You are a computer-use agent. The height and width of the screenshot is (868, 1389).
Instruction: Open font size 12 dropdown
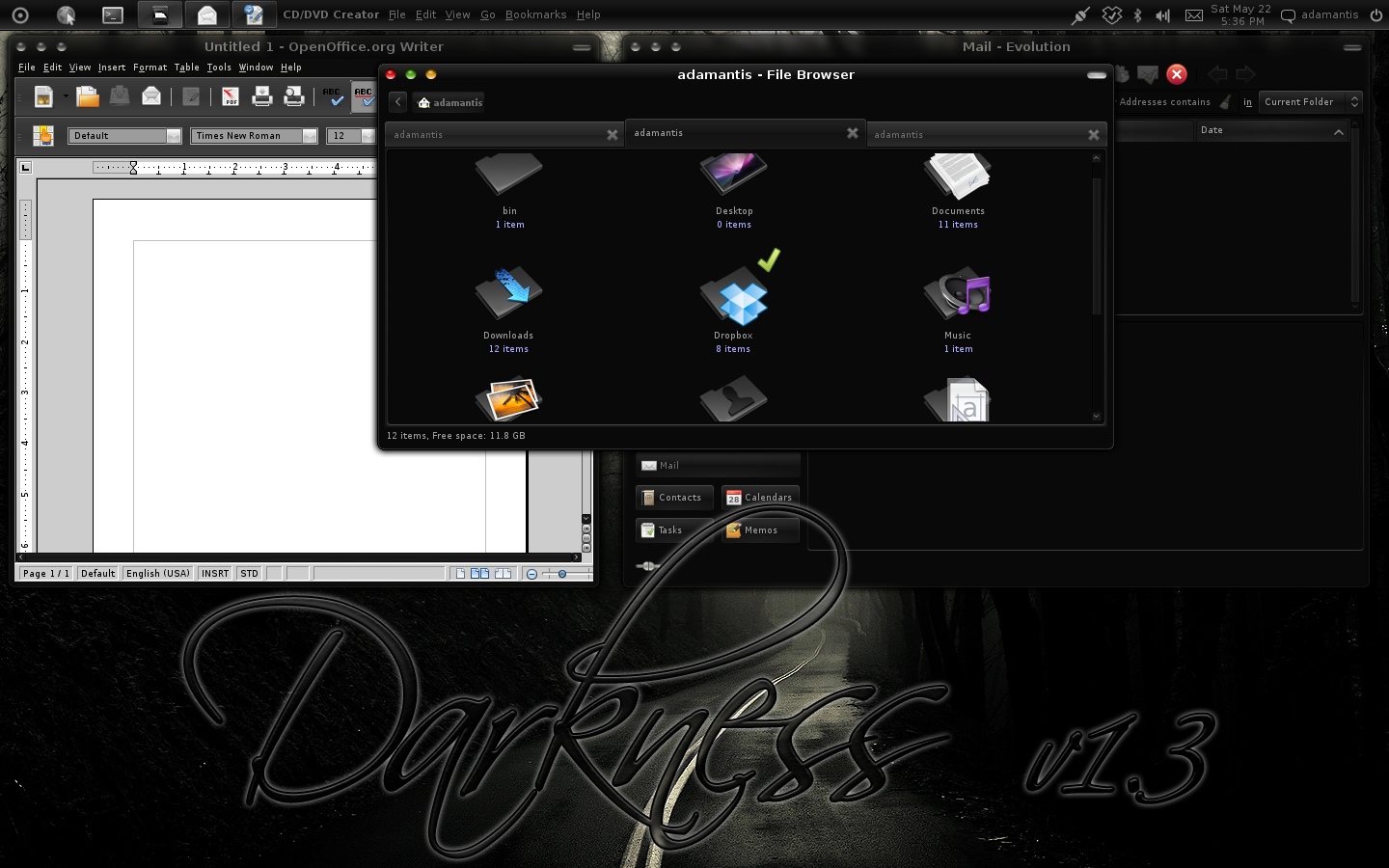368,136
